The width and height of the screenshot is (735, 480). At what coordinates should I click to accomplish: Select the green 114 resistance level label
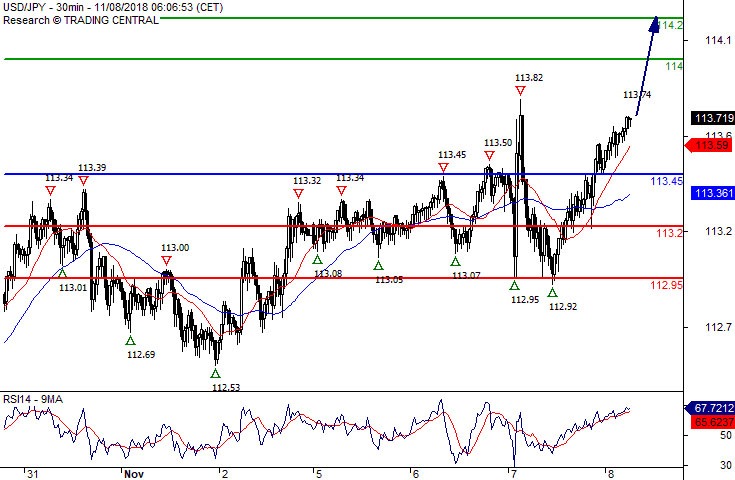pos(674,66)
